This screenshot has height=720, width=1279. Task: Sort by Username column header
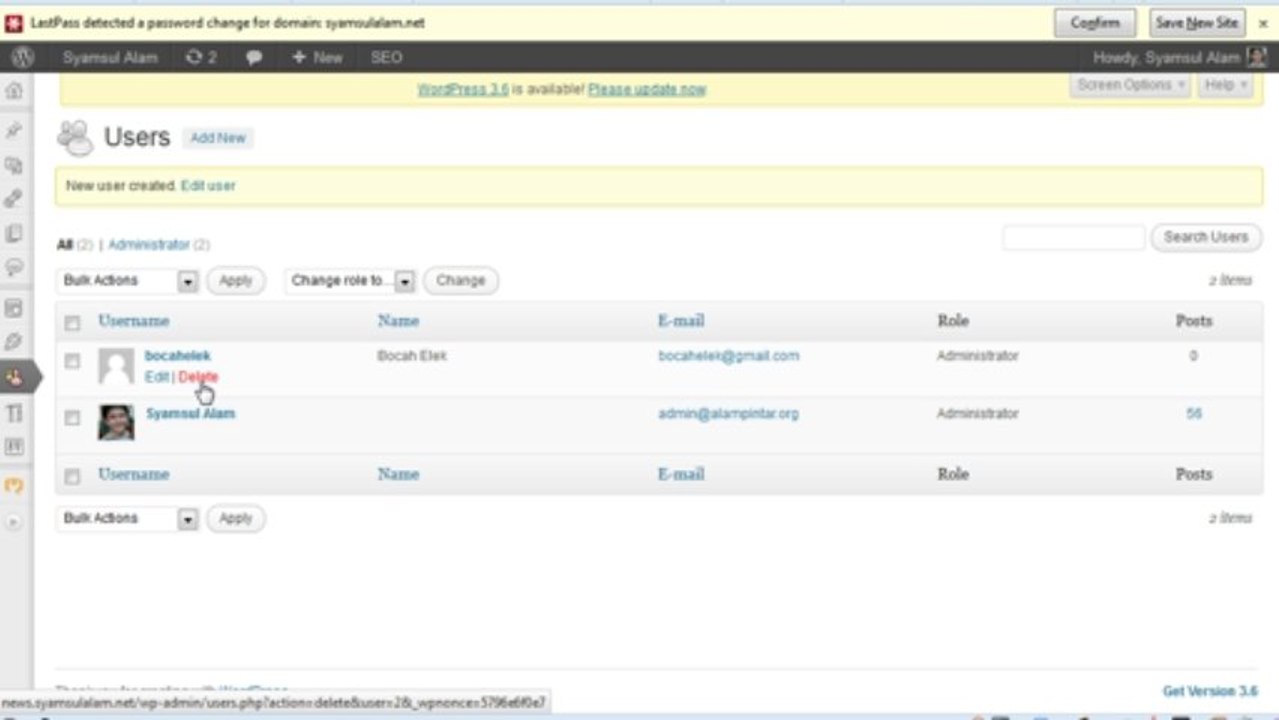click(x=133, y=321)
